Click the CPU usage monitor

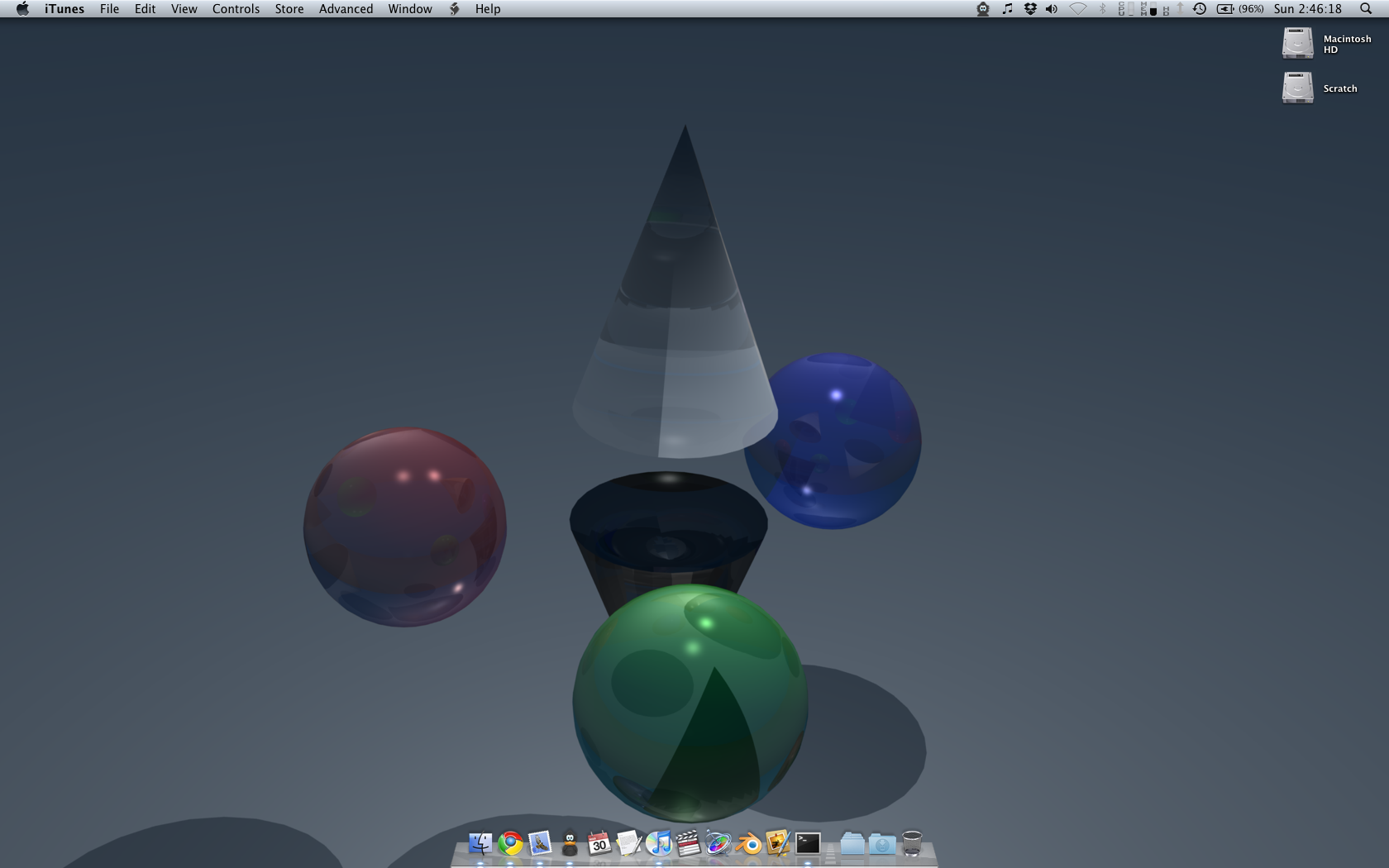(1124, 9)
